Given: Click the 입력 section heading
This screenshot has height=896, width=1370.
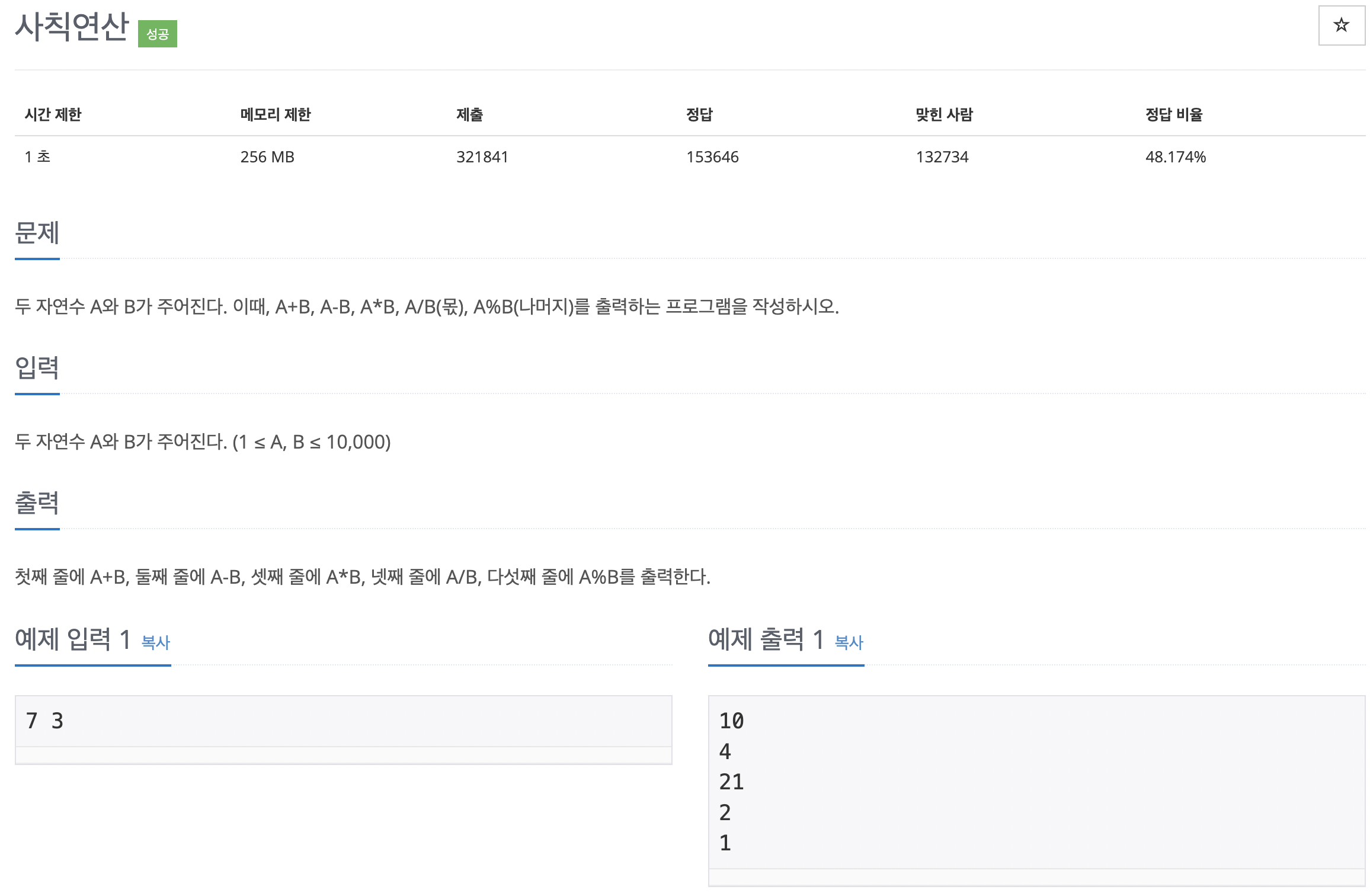Looking at the screenshot, I should pos(37,368).
